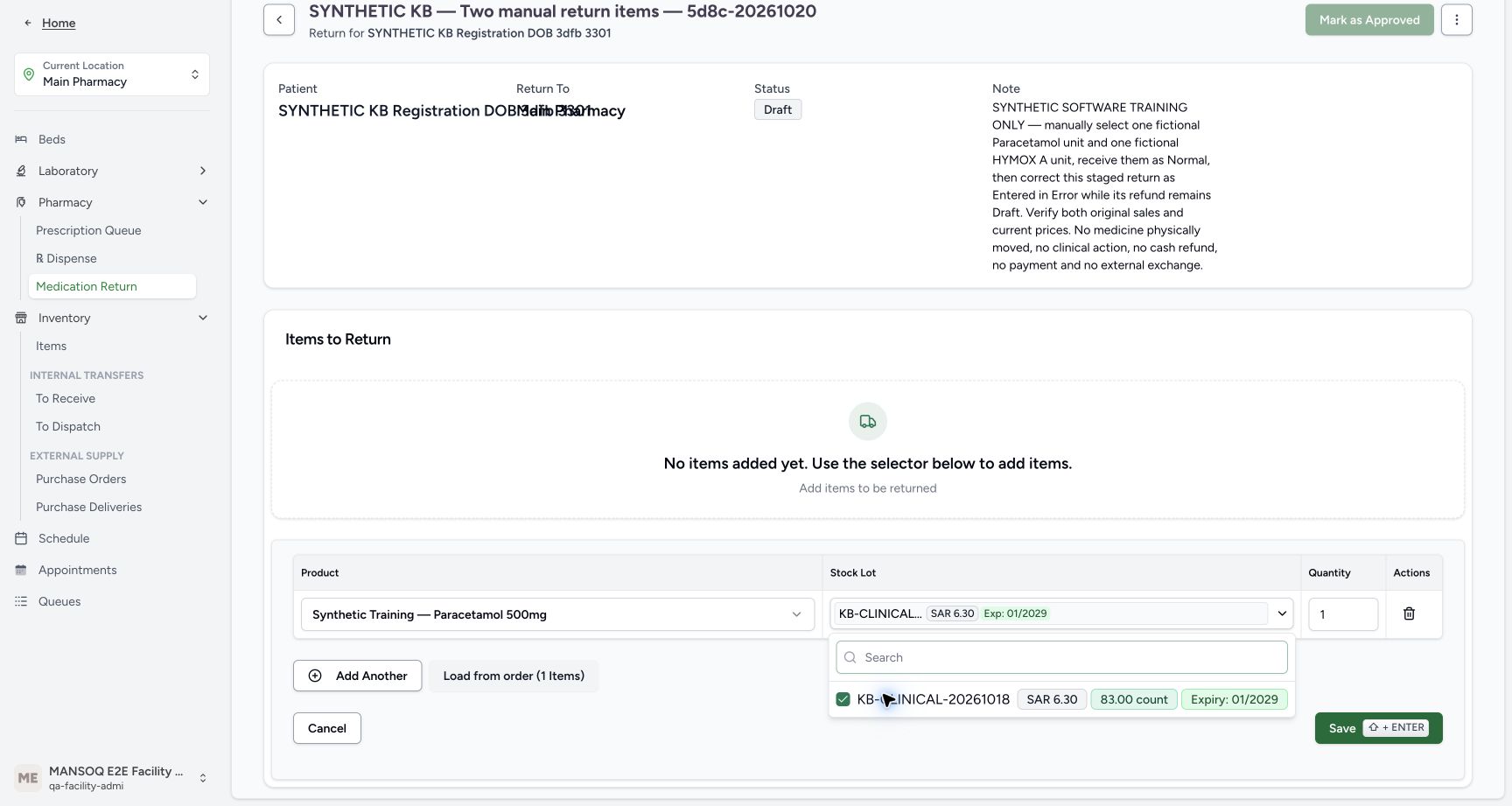Click the Schedule calendar icon
Viewport: 1512px width, 806px height.
tap(21, 538)
